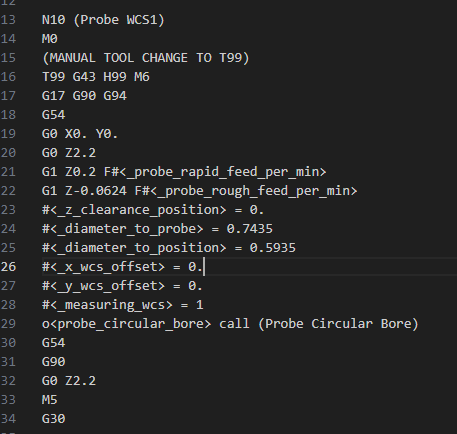Click the Z-0.0624 value on line 22

coord(96,191)
